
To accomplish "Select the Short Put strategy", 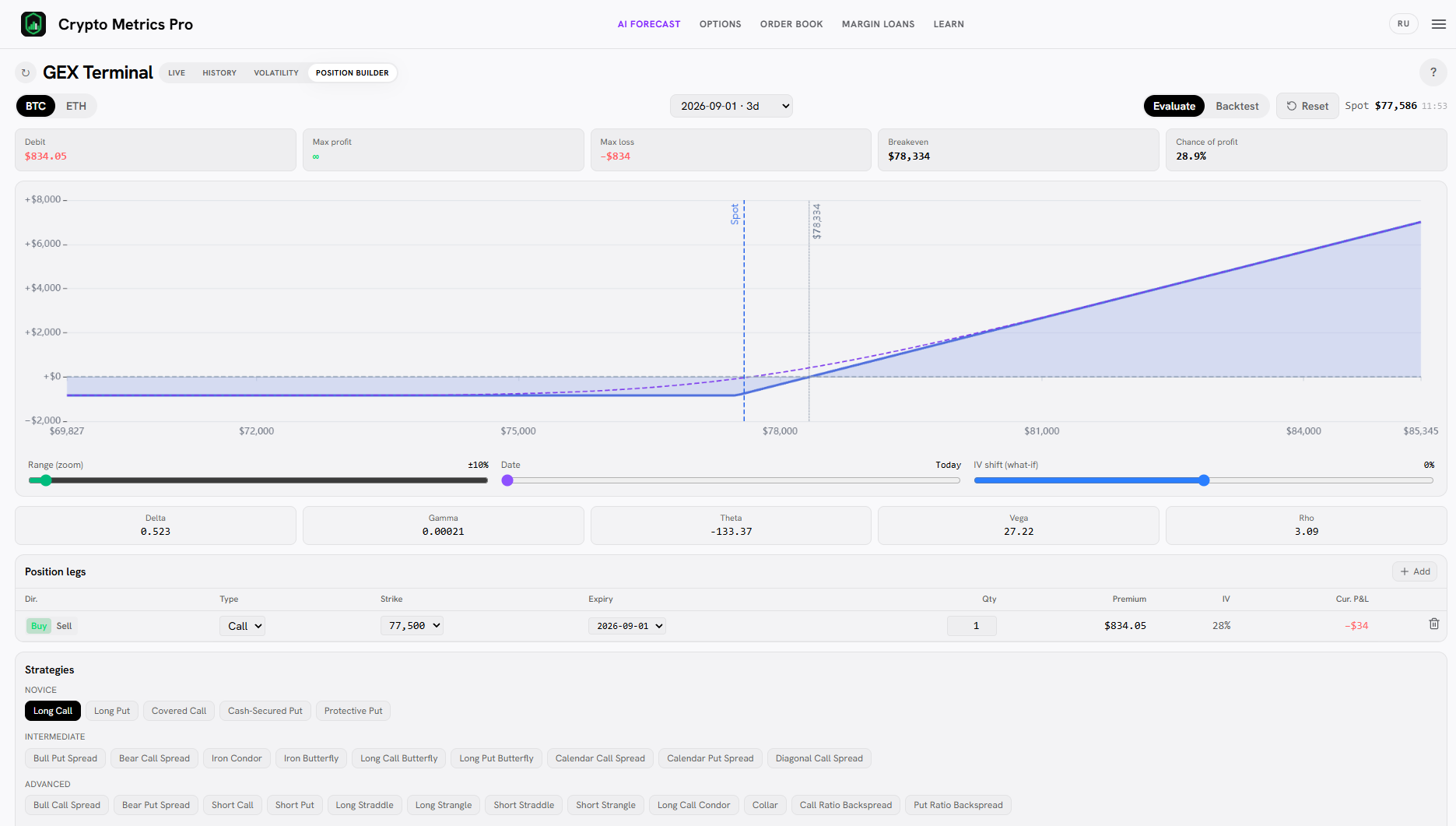I will [x=295, y=805].
